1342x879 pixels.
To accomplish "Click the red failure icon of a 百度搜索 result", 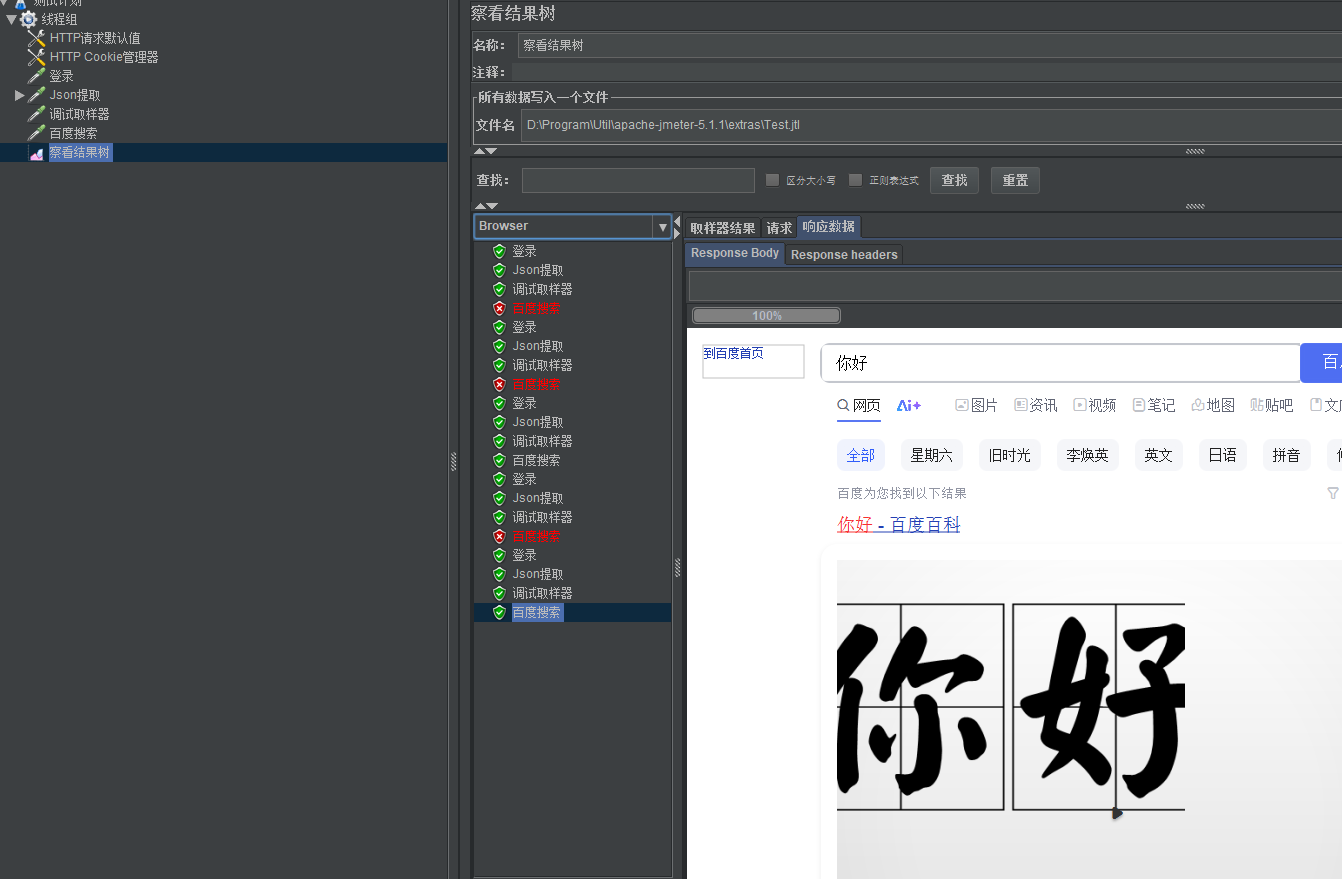I will tap(498, 308).
